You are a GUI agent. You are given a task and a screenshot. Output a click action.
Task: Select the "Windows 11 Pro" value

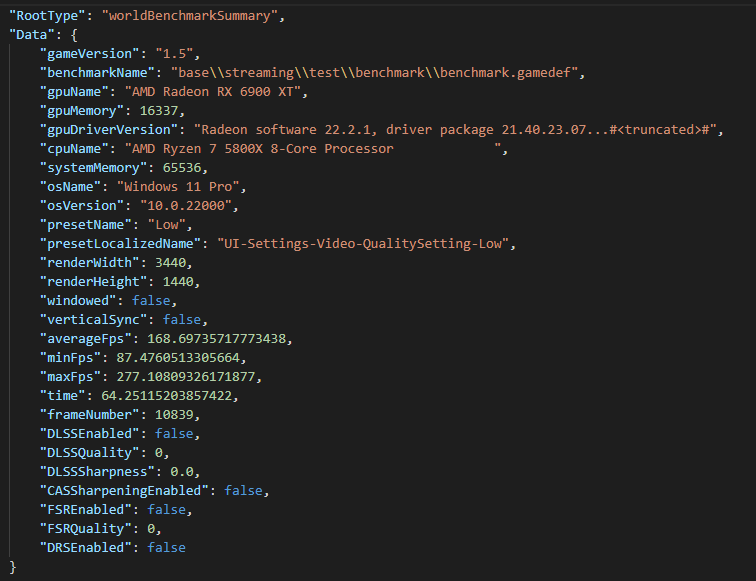(x=178, y=187)
